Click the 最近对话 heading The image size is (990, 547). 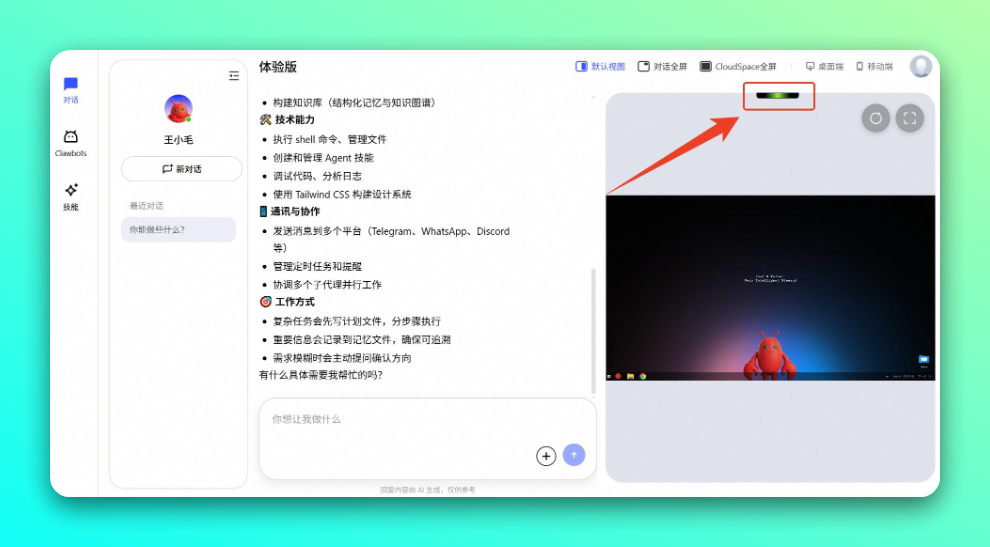pyautogui.click(x=146, y=206)
